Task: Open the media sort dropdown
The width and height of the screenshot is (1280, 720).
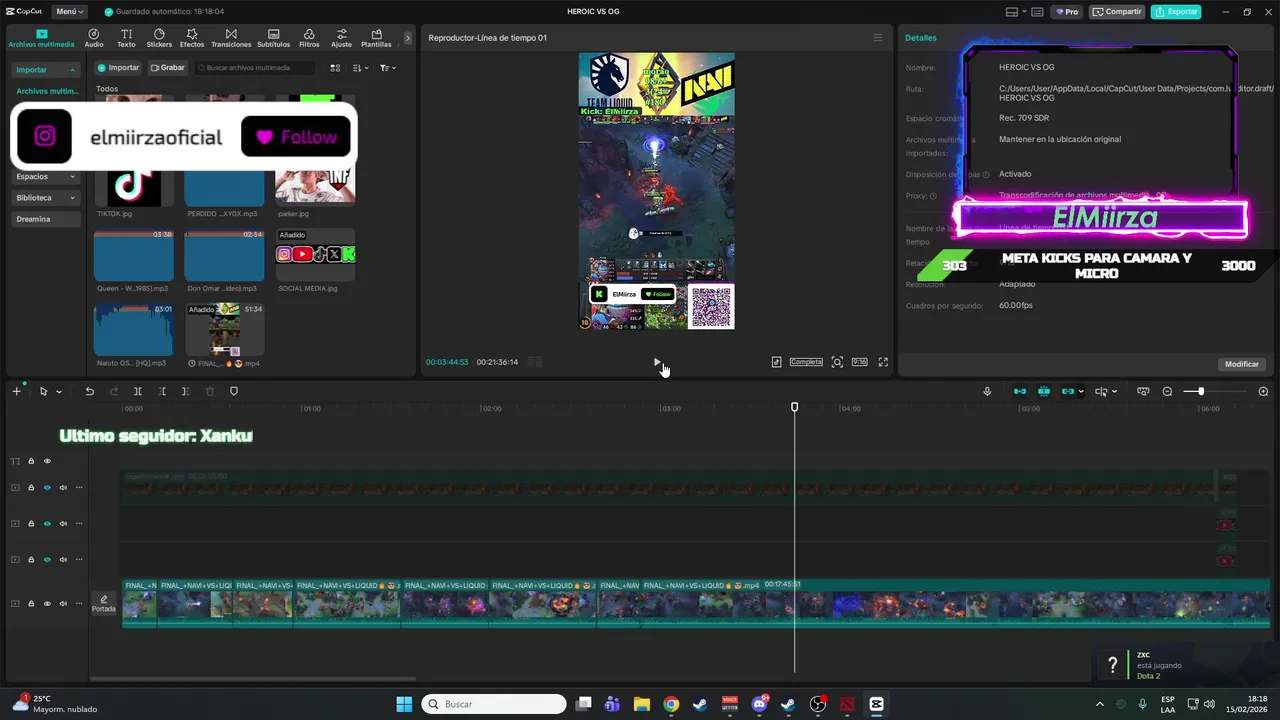Action: (361, 68)
